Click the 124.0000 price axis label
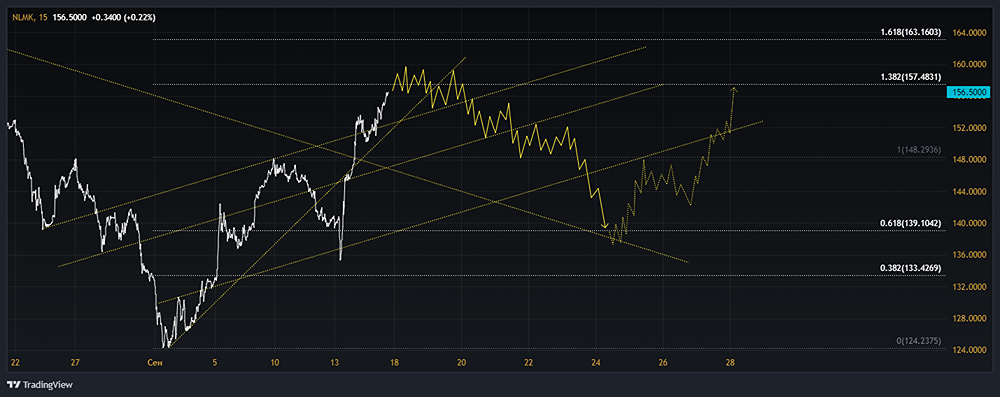 pos(969,350)
